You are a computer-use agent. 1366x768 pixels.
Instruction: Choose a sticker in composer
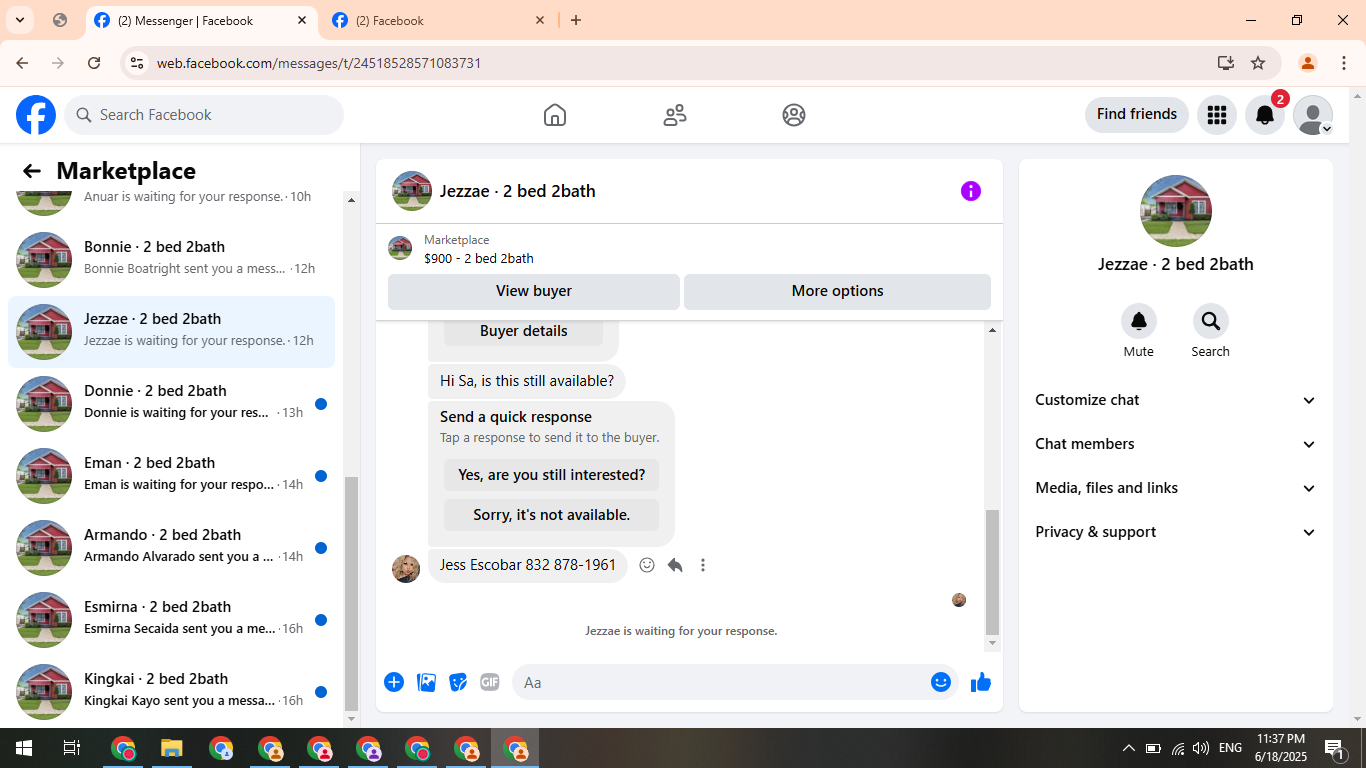(x=458, y=682)
